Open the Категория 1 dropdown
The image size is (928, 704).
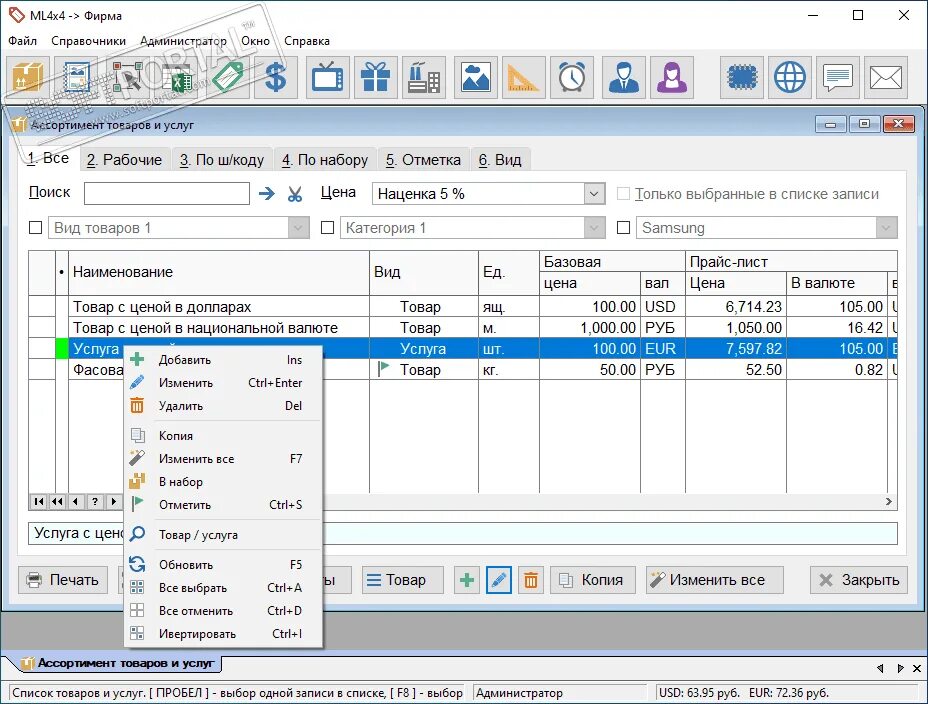pos(594,228)
